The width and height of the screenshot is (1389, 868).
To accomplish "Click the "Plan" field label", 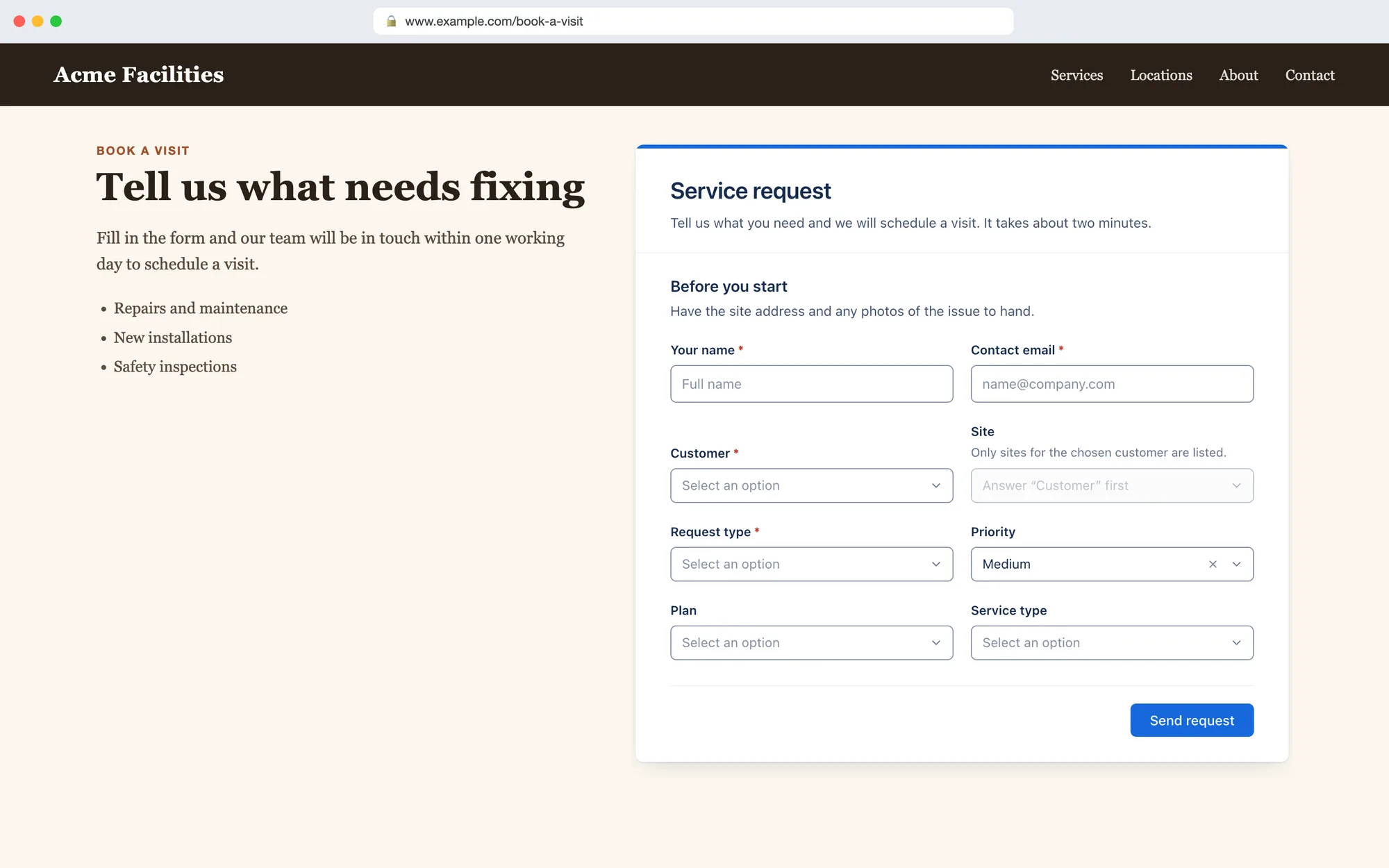I will (683, 610).
